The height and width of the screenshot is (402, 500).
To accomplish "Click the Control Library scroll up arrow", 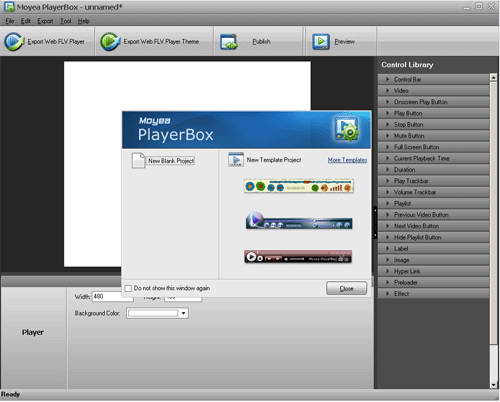I will point(493,77).
